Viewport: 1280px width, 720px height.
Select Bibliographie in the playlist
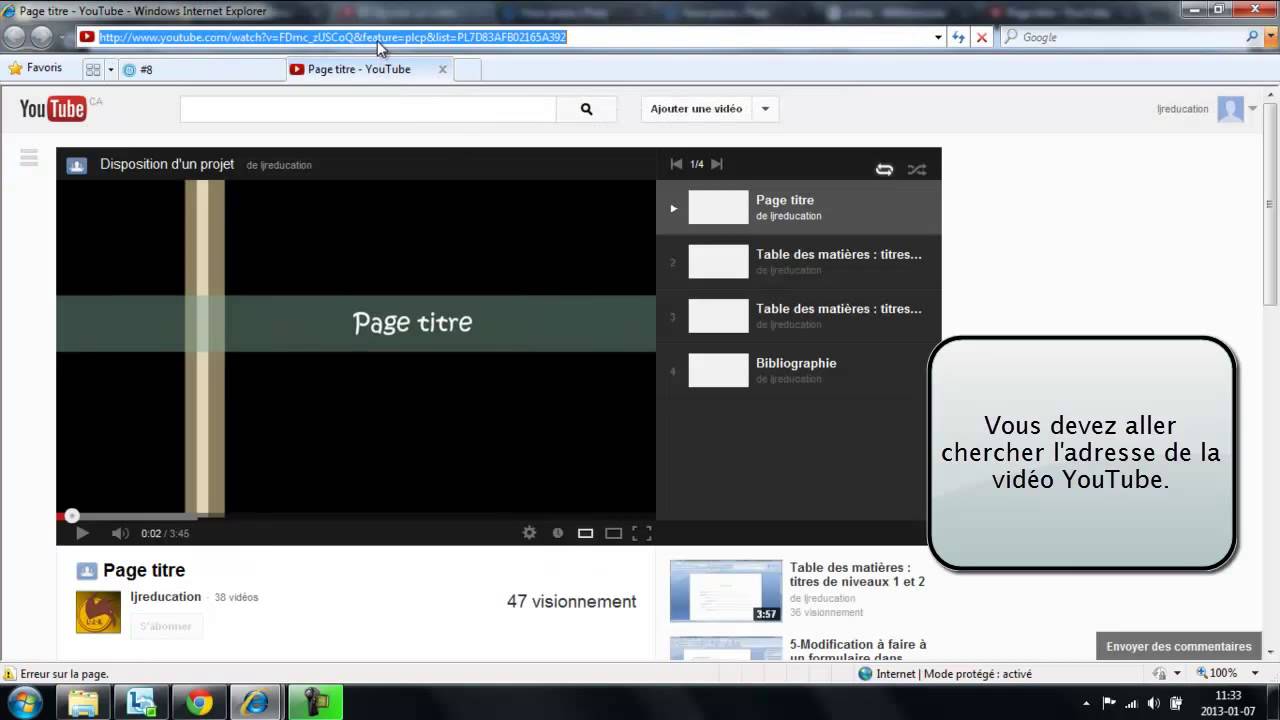click(798, 370)
